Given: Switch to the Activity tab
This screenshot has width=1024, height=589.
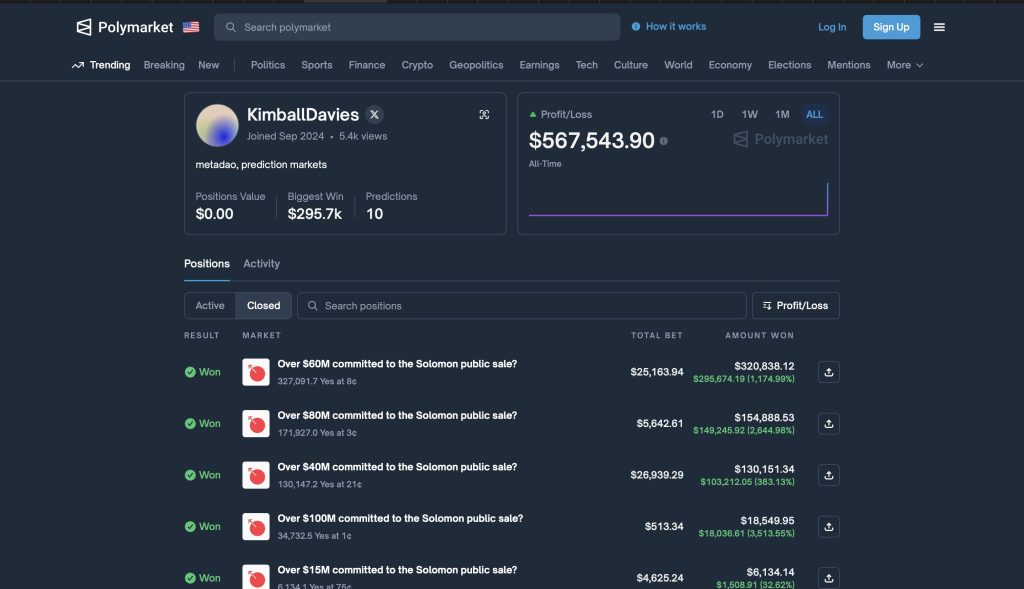Looking at the screenshot, I should point(261,264).
